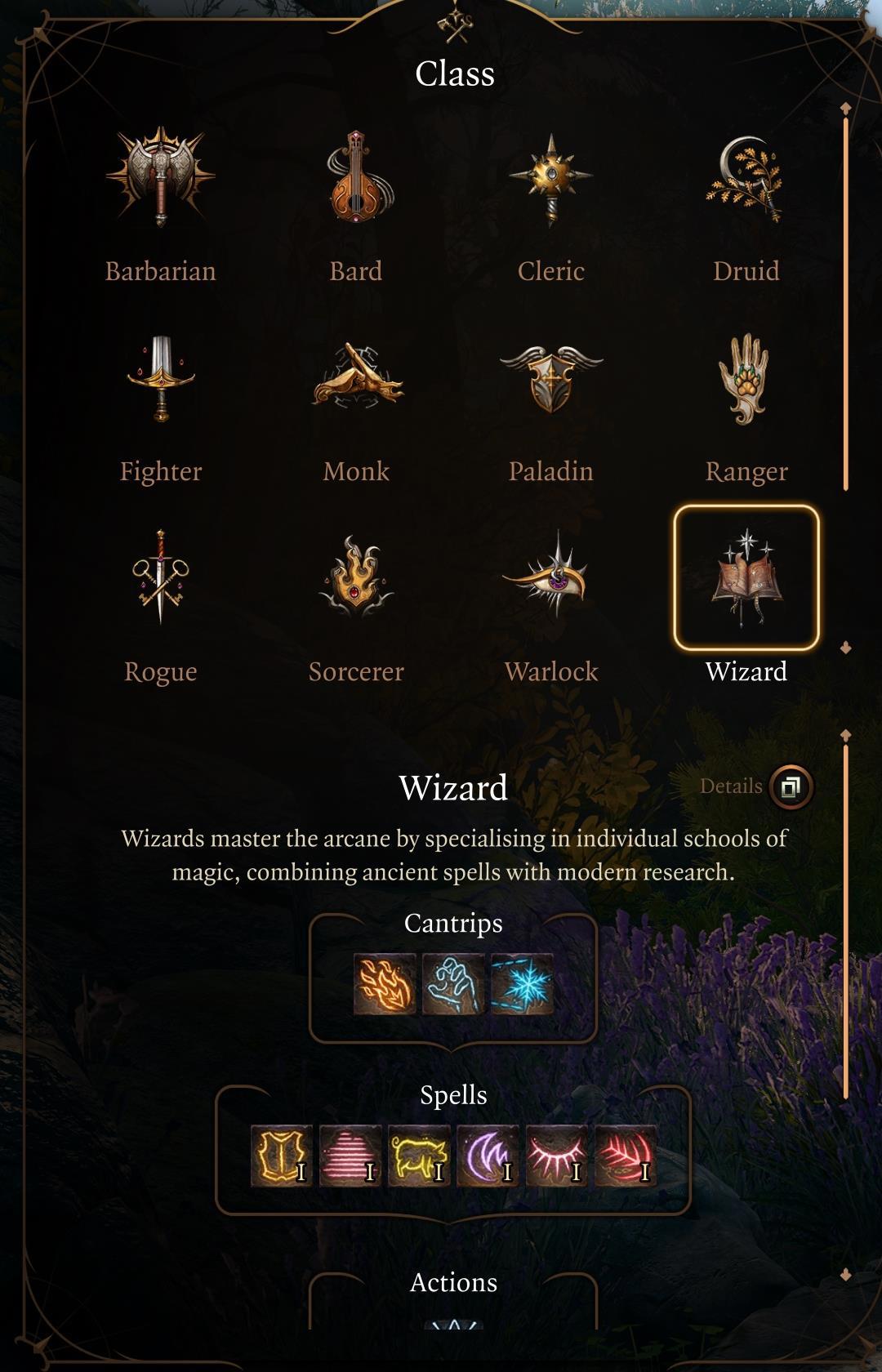This screenshot has height=1372, width=882.
Task: Select the Druid sickle icon
Action: pos(746,178)
